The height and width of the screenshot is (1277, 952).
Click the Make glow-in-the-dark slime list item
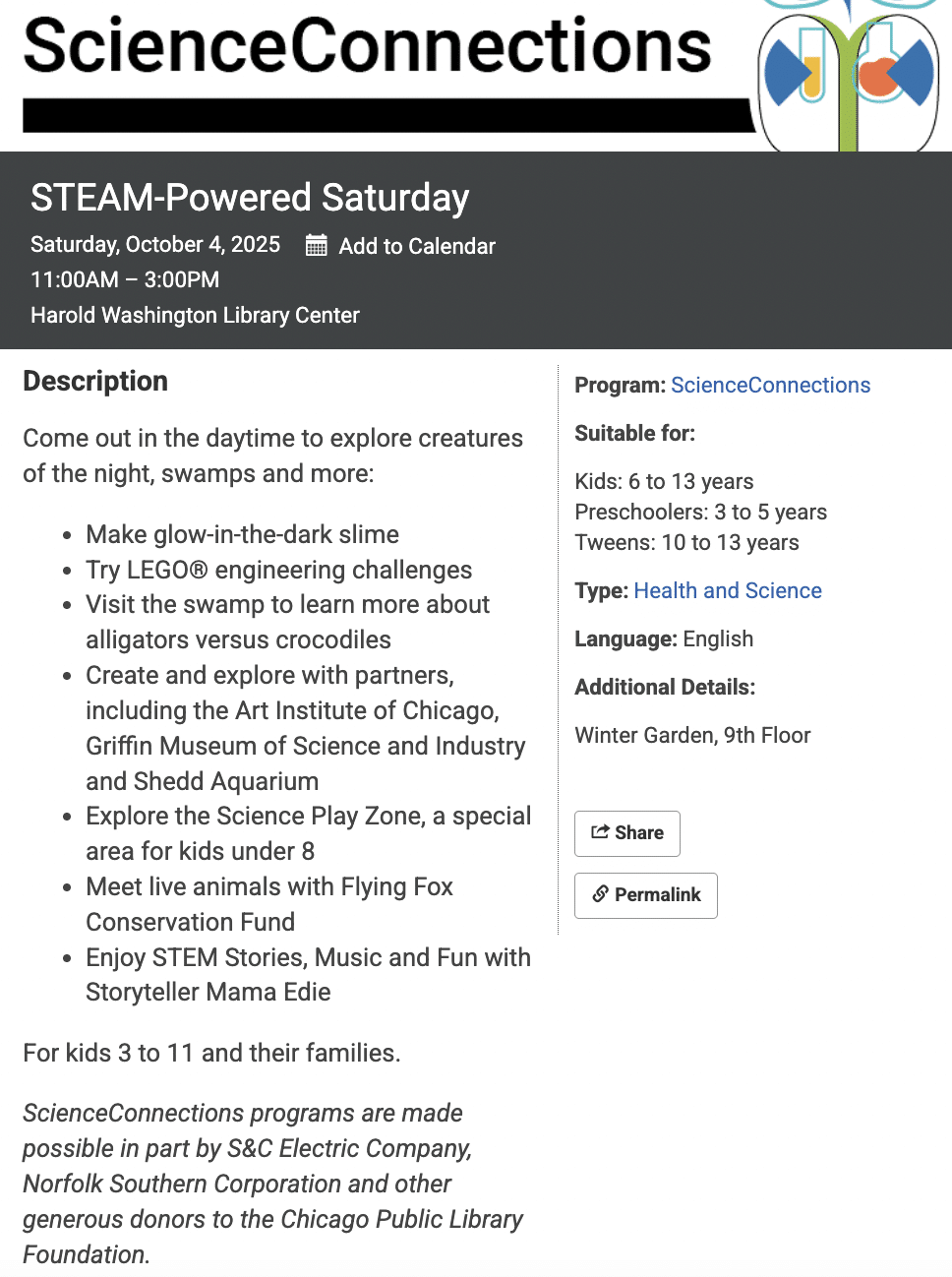[x=242, y=534]
